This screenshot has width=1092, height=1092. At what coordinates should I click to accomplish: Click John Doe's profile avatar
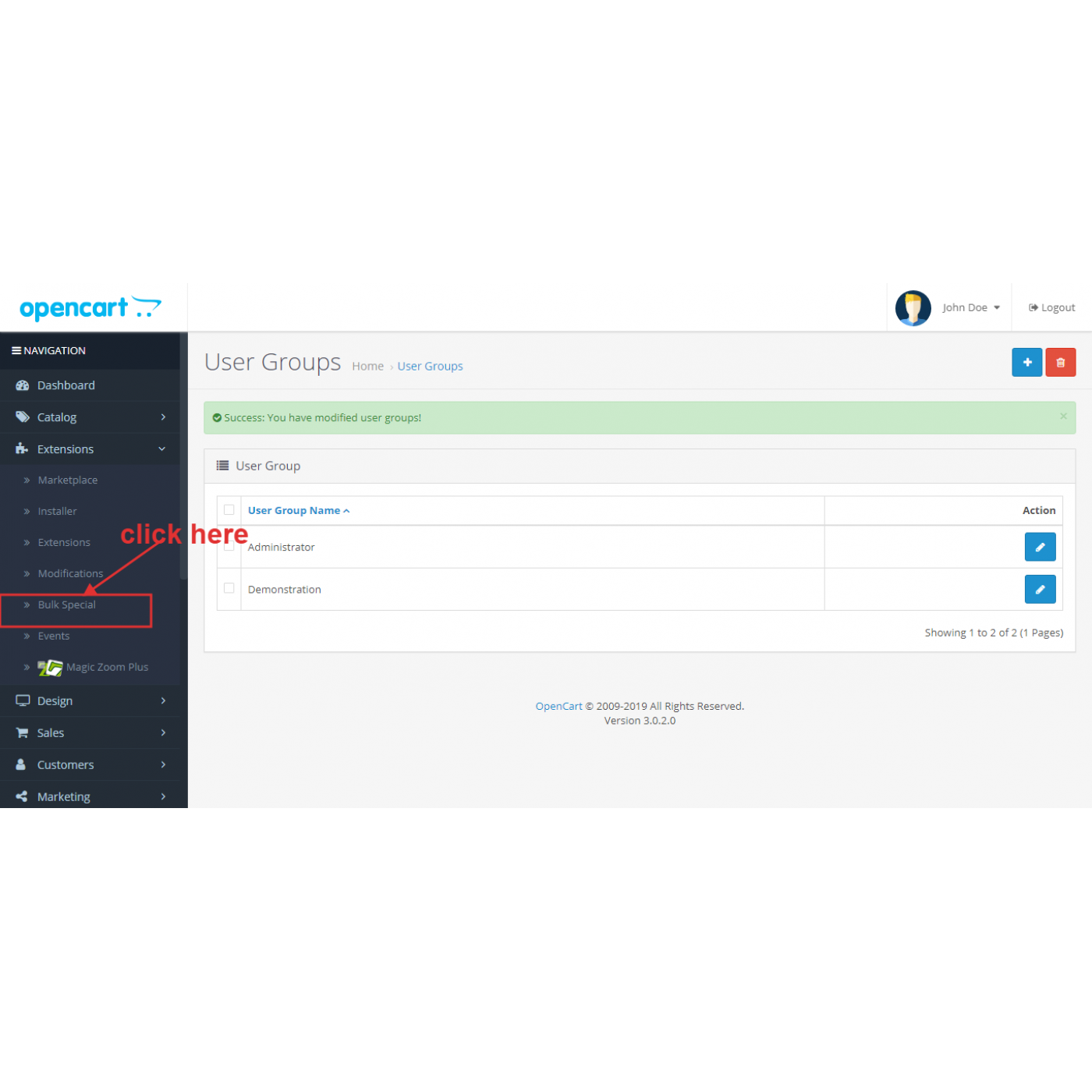[913, 308]
